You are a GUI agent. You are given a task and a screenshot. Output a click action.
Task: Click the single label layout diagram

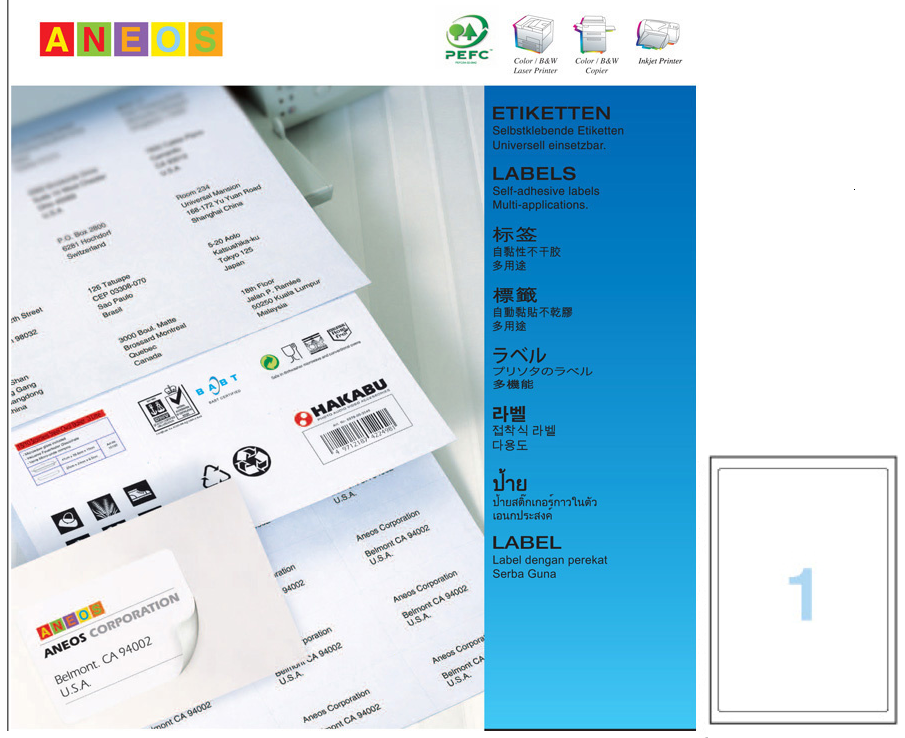[x=803, y=590]
